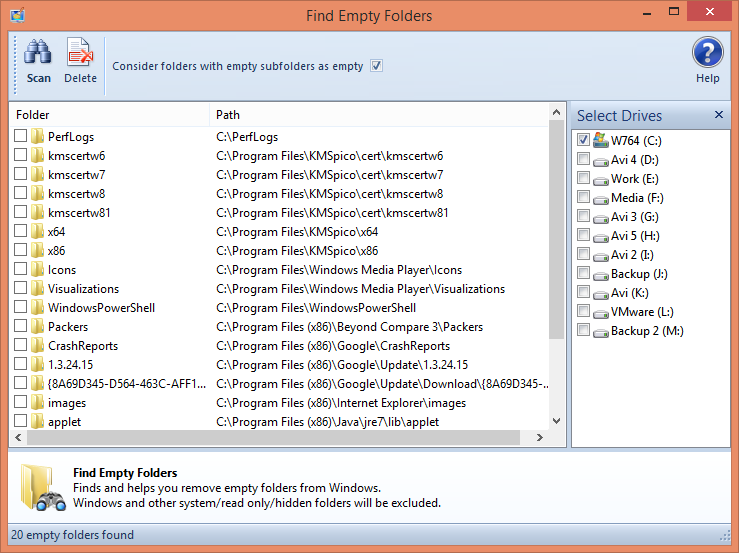Click the Avi 5 (H:) drive icon

[600, 238]
